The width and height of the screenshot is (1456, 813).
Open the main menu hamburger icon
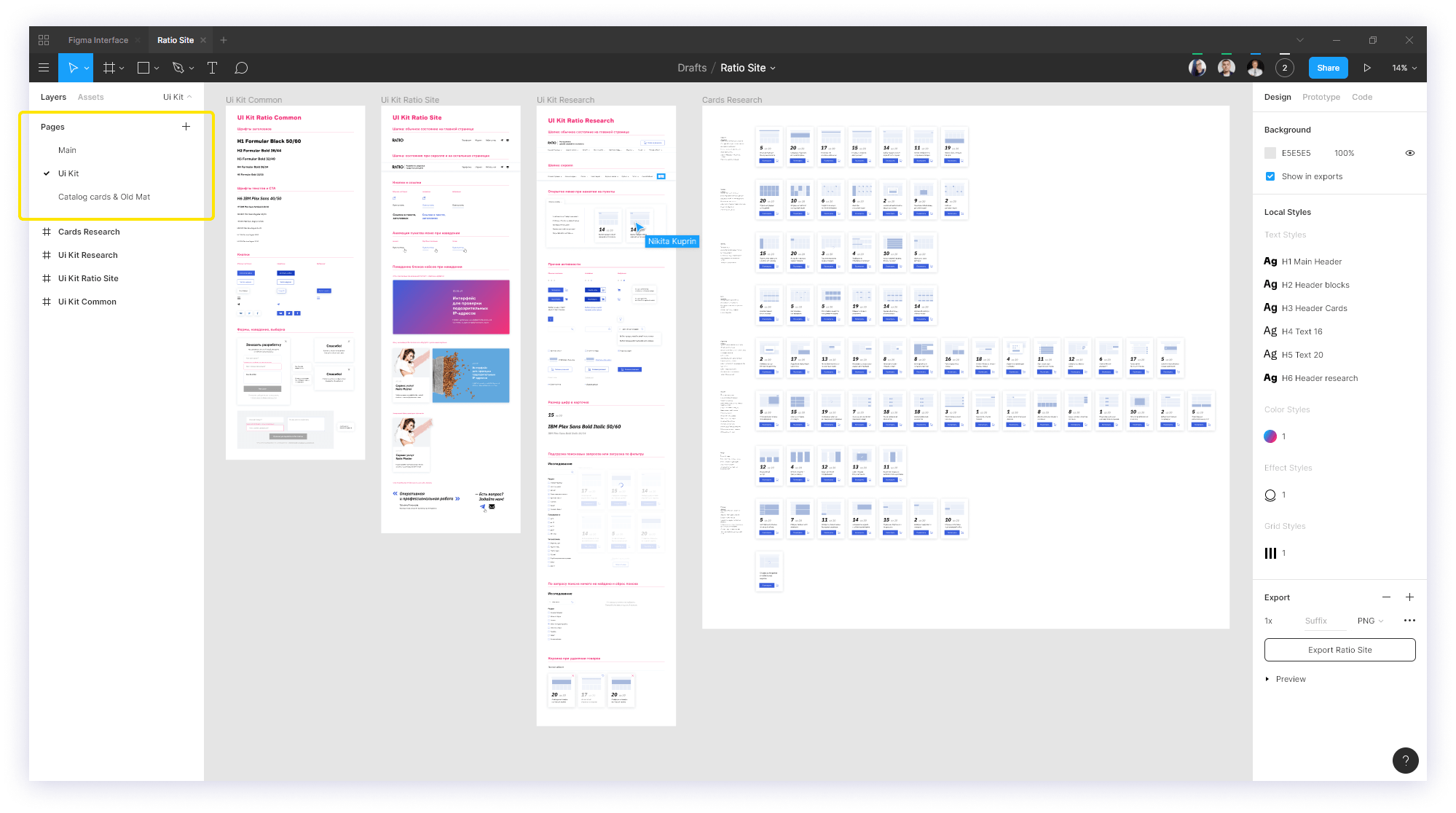[44, 67]
